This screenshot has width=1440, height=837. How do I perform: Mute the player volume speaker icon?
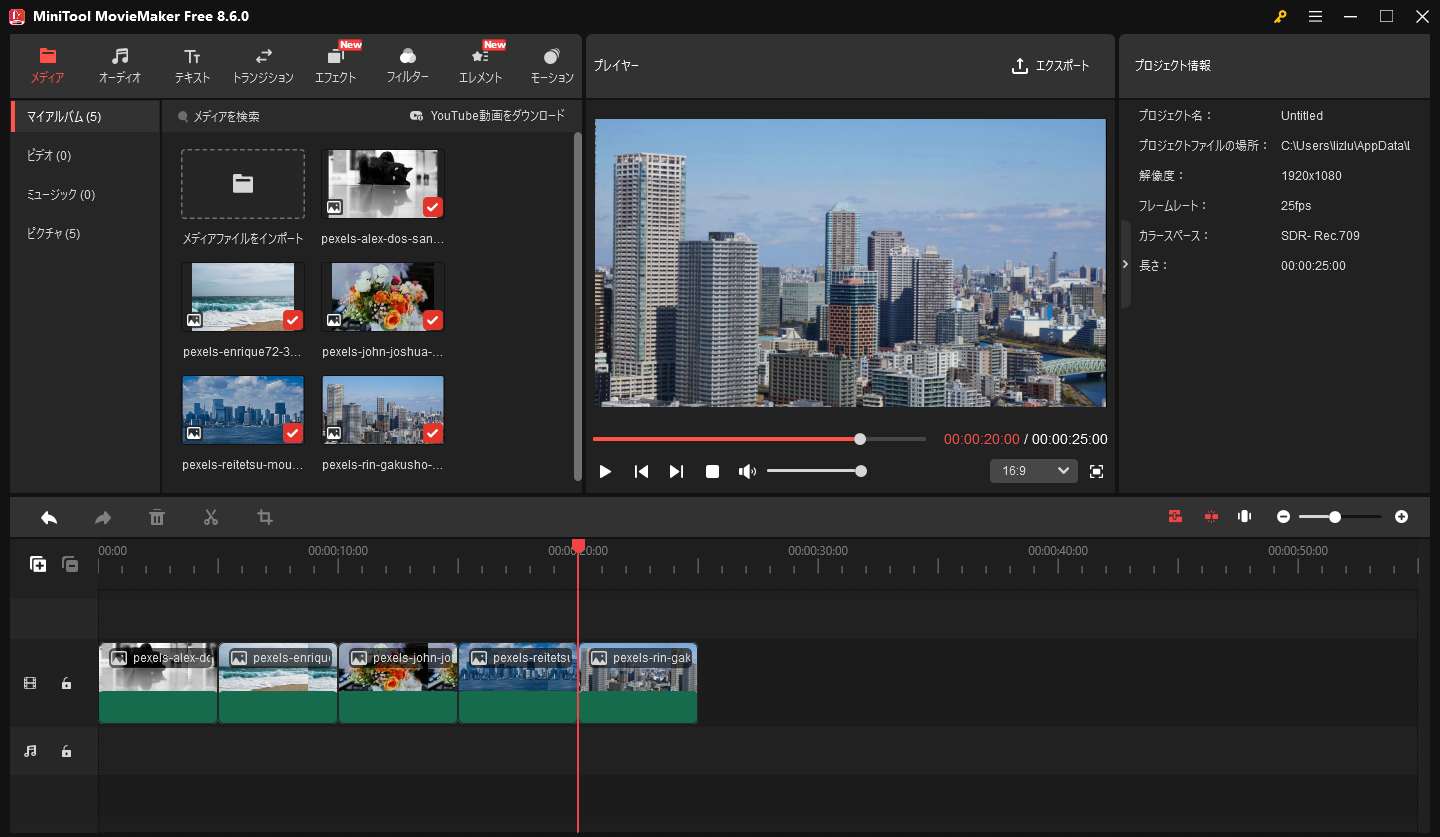tap(747, 470)
